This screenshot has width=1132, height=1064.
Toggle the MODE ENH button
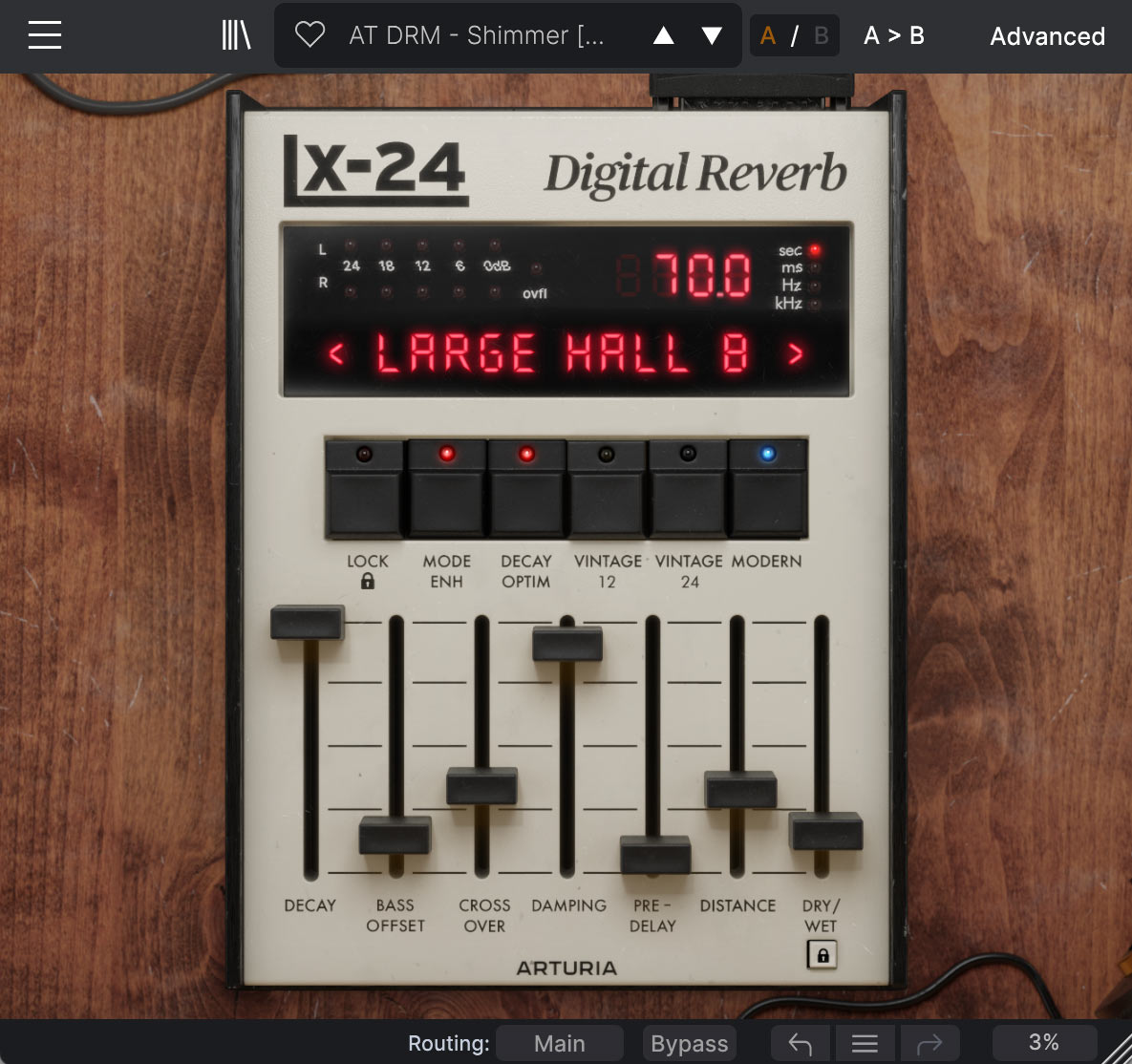coord(446,489)
